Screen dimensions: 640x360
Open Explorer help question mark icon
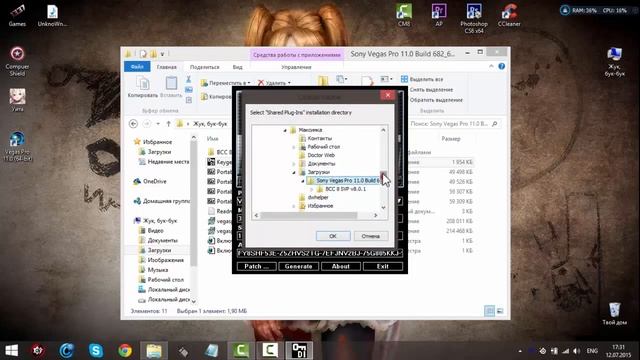502,67
